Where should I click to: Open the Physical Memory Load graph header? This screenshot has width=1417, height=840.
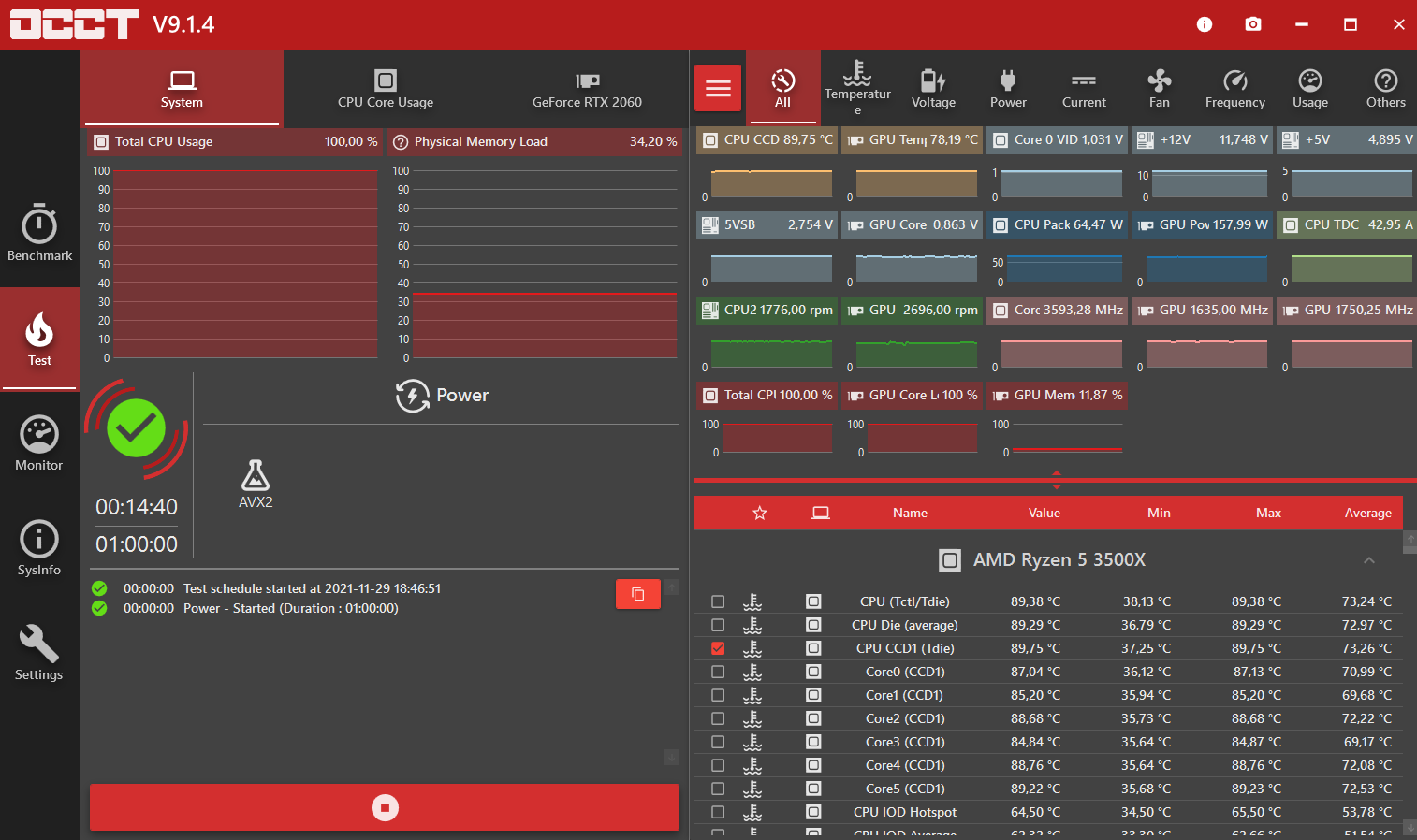(x=535, y=141)
